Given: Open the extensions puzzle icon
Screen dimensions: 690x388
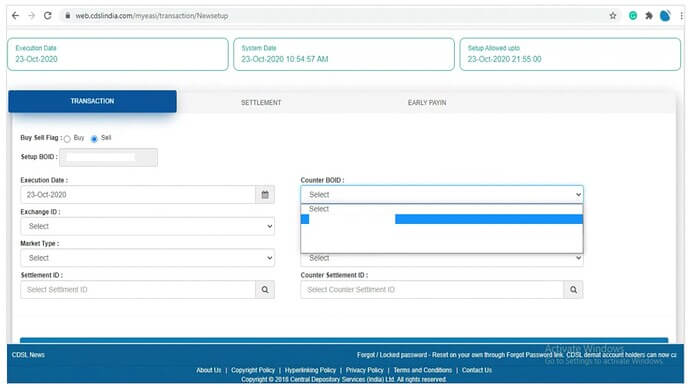Looking at the screenshot, I should click(649, 16).
